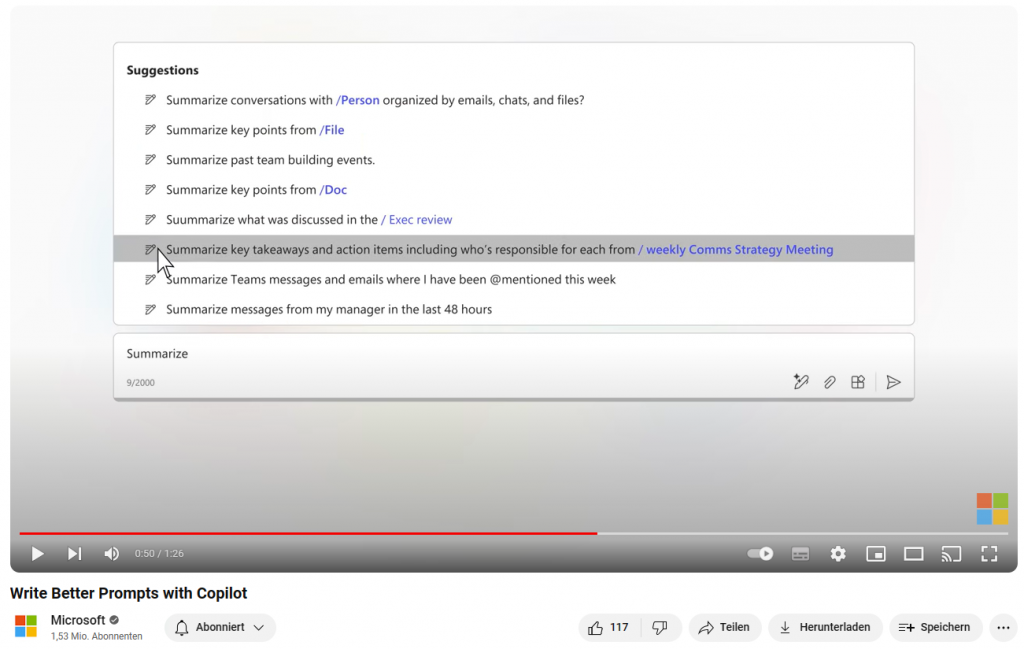The height and width of the screenshot is (649, 1024).
Task: Skip to next video
Action: coord(74,554)
